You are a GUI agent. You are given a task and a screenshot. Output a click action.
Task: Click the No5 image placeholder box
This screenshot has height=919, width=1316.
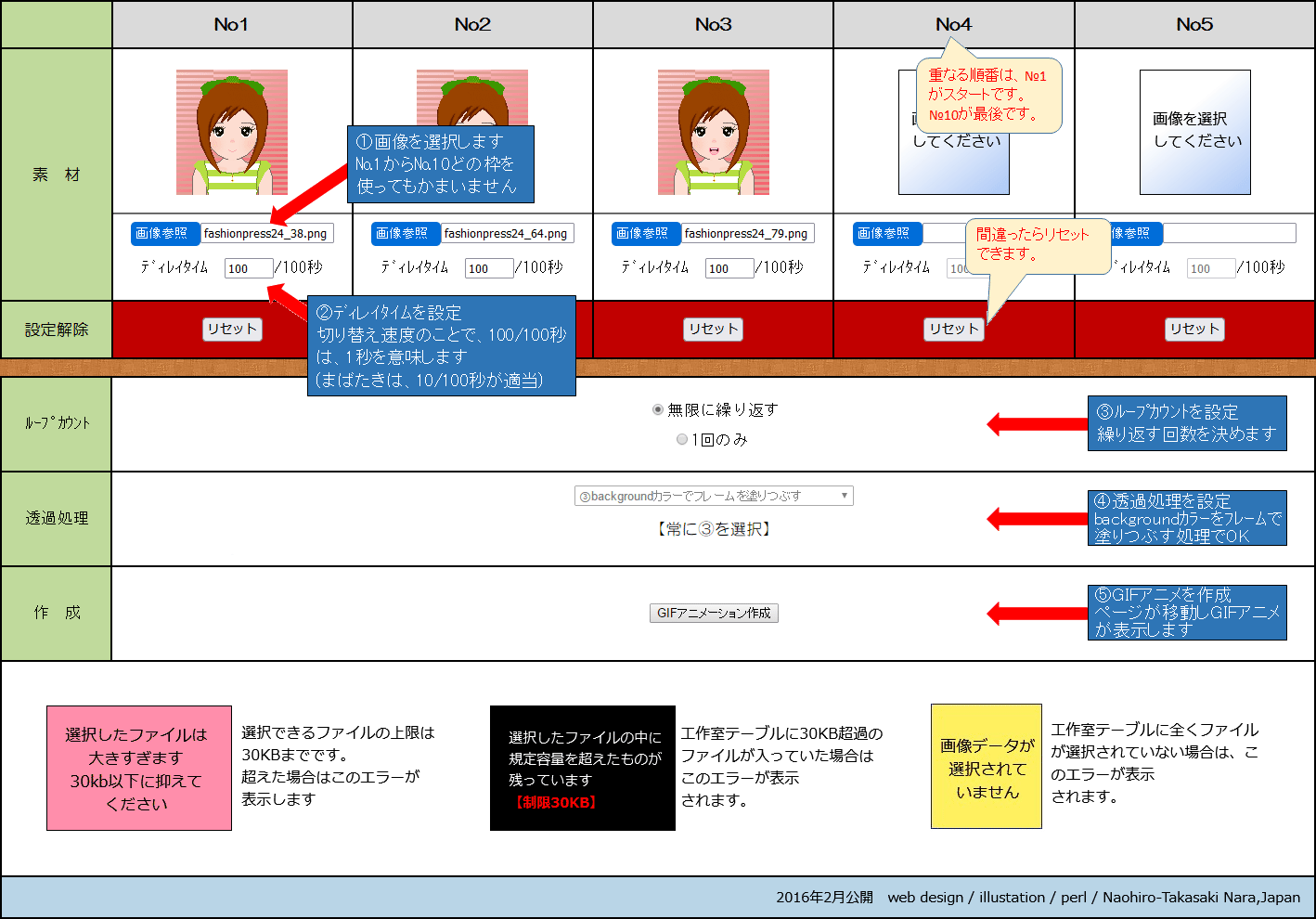coord(1194,132)
